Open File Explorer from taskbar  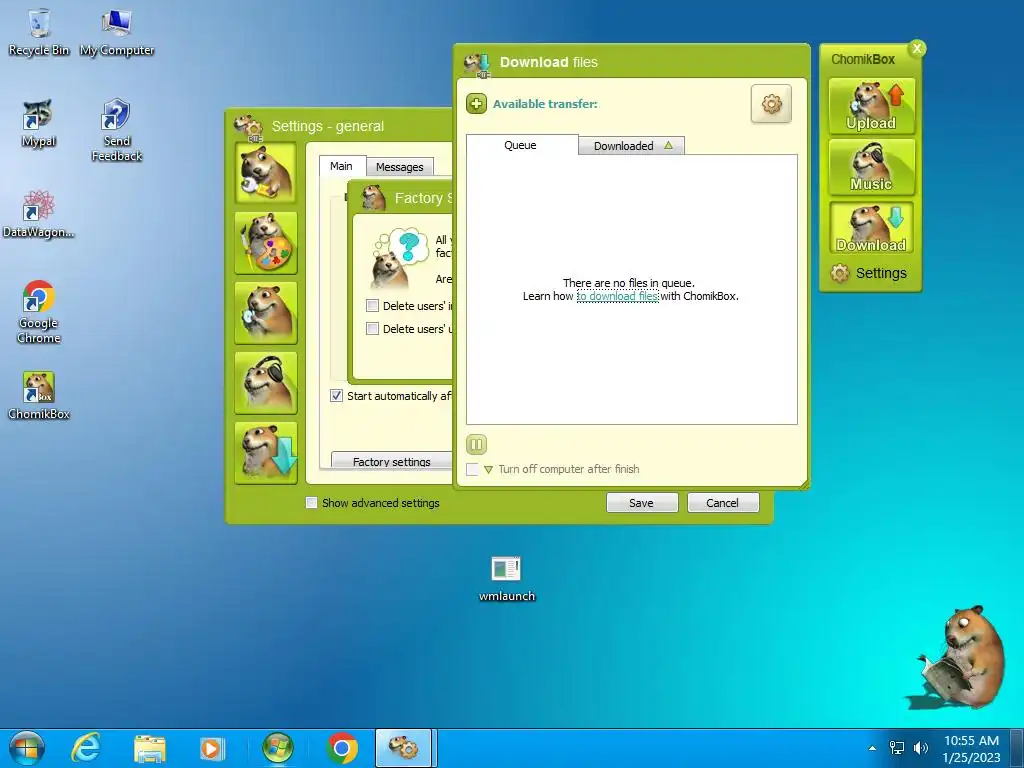click(150, 748)
